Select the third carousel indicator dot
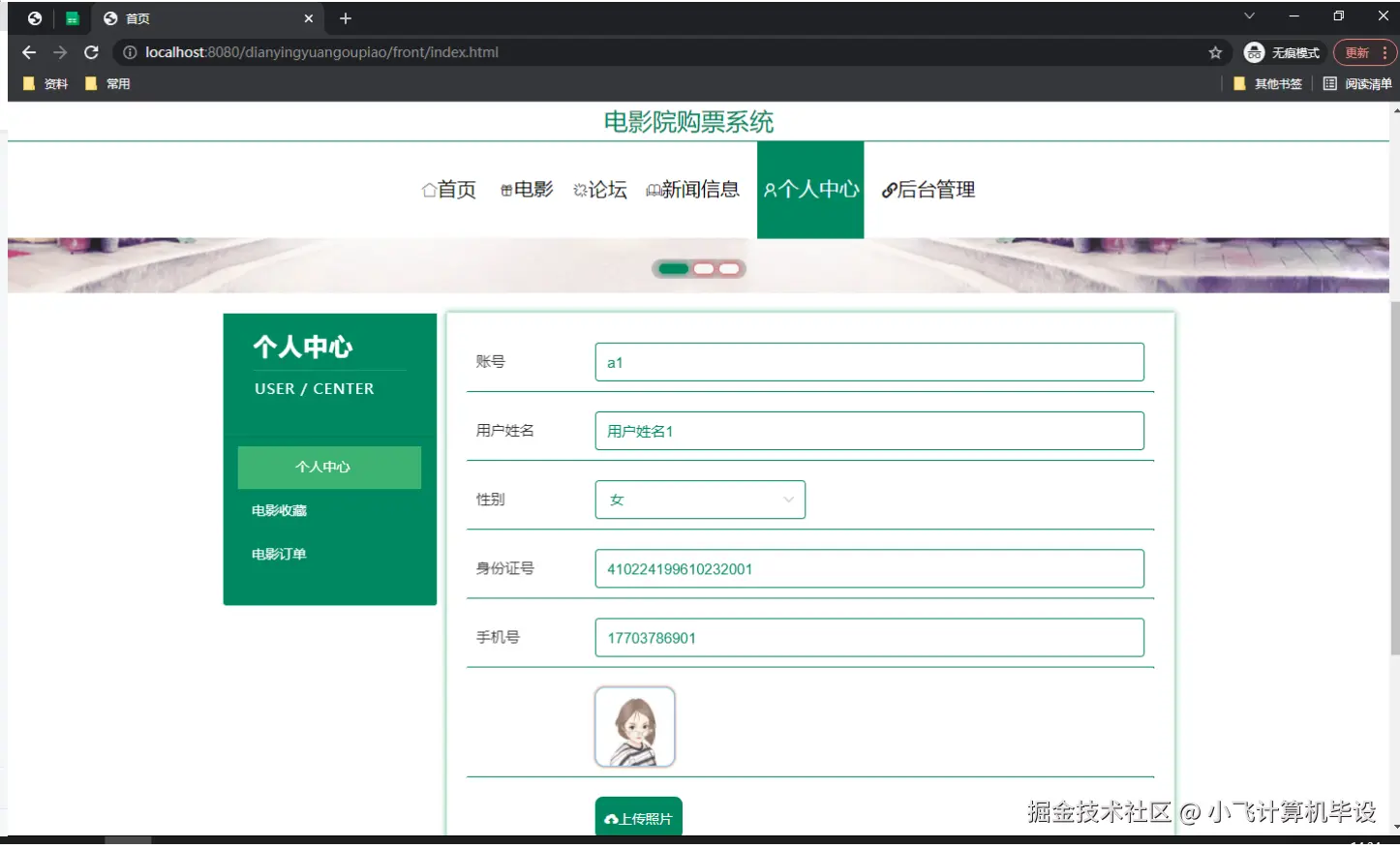This screenshot has height=849, width=1400. pos(728,268)
